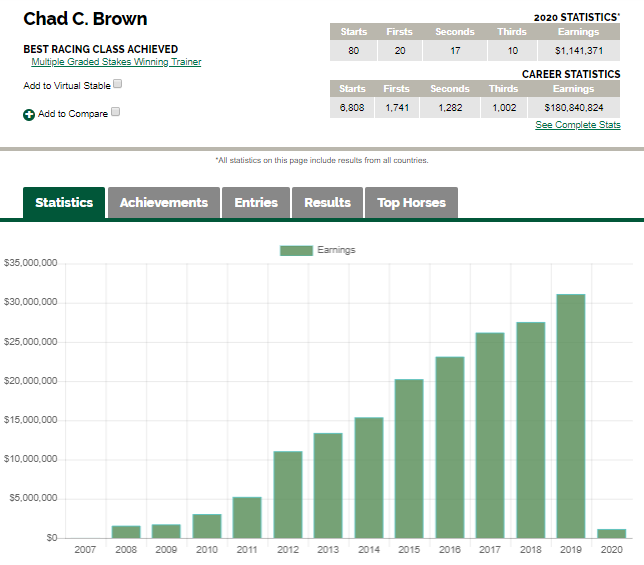644x565 pixels.
Task: Select the 2020 earnings bar
Action: (612, 534)
